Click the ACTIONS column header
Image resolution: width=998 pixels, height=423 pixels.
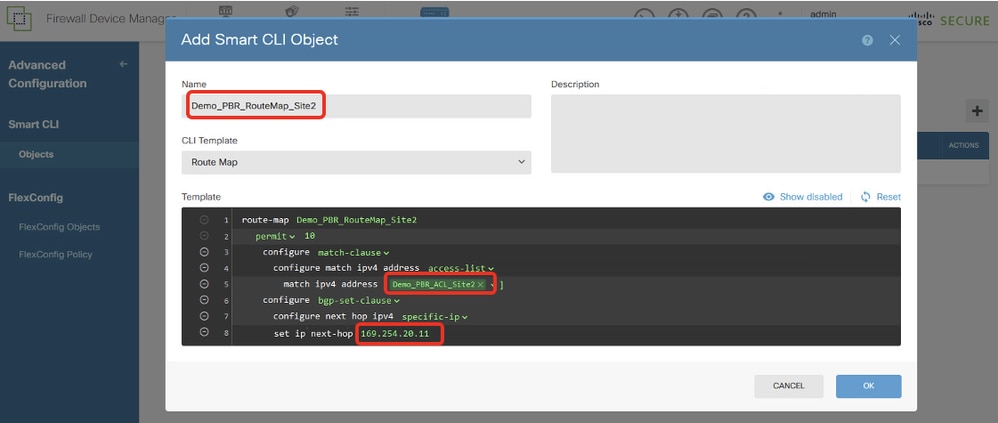pyautogui.click(x=964, y=146)
